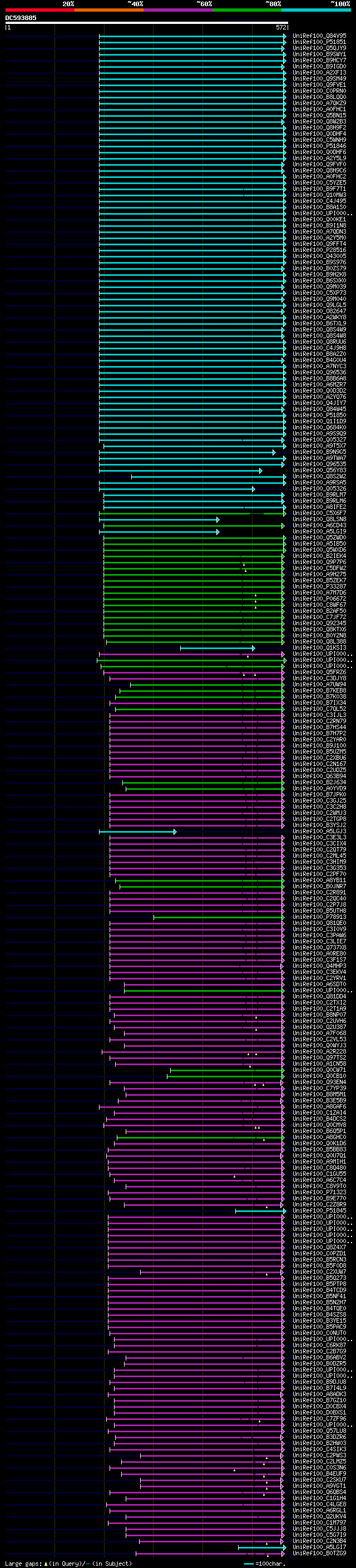Open hit UniRef100_B9HCY7
Viewport: 356px width, 1568px height.
pos(319,60)
